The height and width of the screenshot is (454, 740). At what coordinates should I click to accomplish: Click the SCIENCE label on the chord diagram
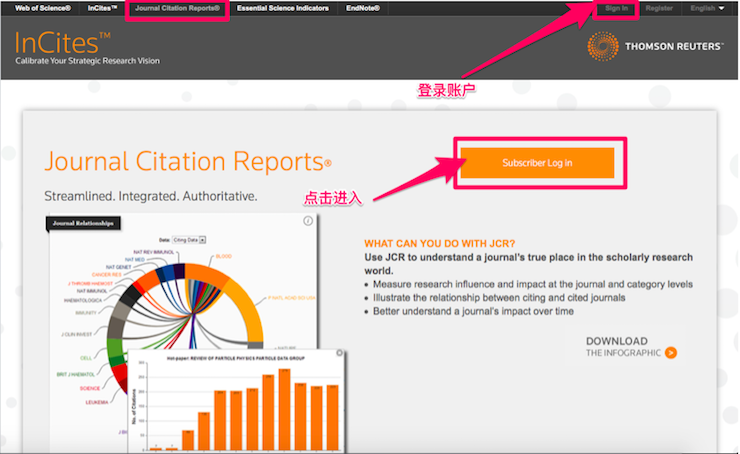[x=90, y=388]
